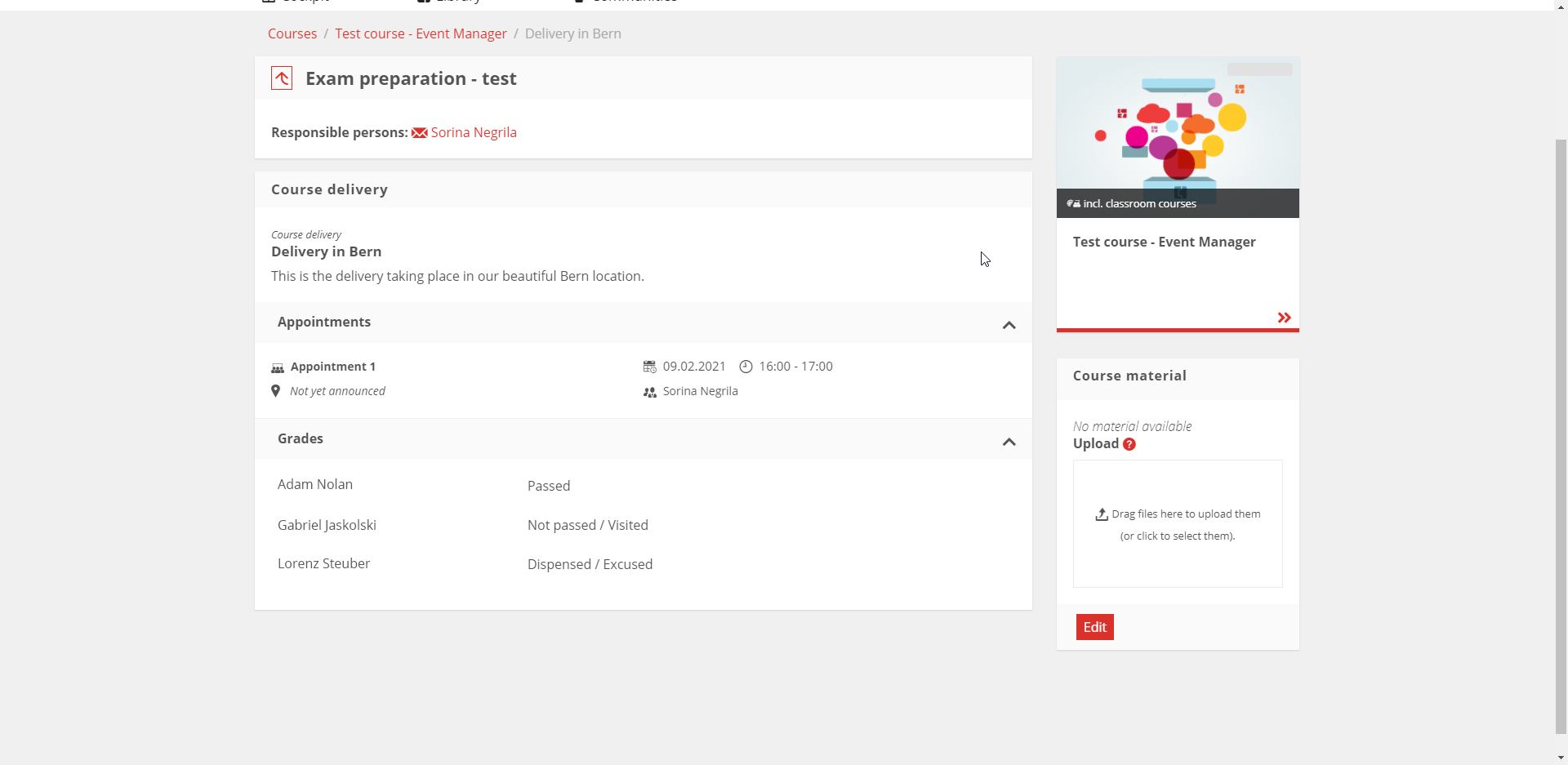Viewport: 1568px width, 765px height.
Task: Click the location pin icon by Not yet announced
Action: (276, 391)
